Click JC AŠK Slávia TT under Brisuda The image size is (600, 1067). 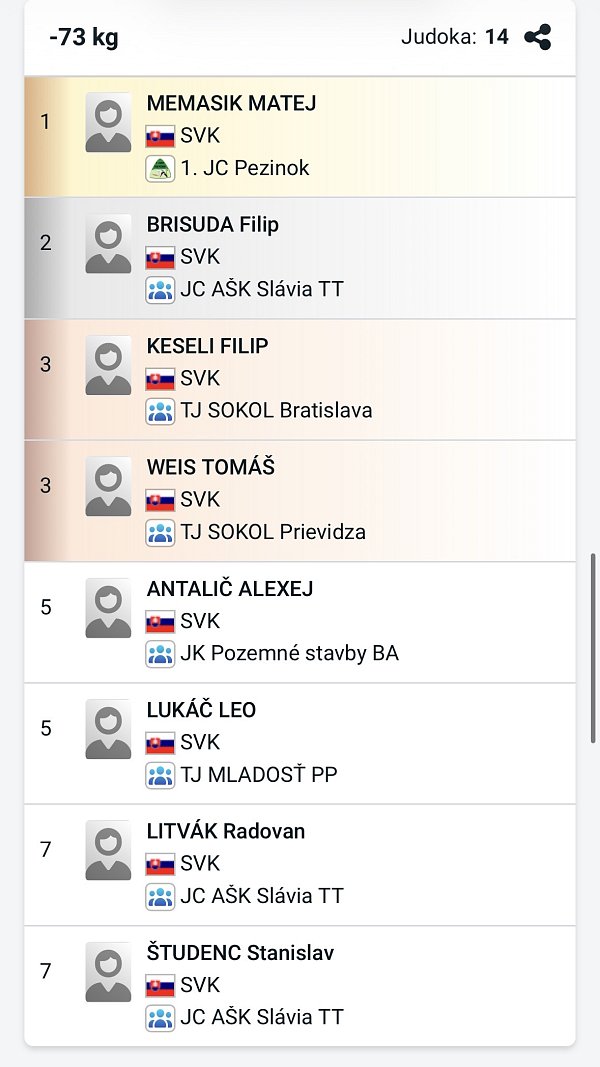point(262,290)
